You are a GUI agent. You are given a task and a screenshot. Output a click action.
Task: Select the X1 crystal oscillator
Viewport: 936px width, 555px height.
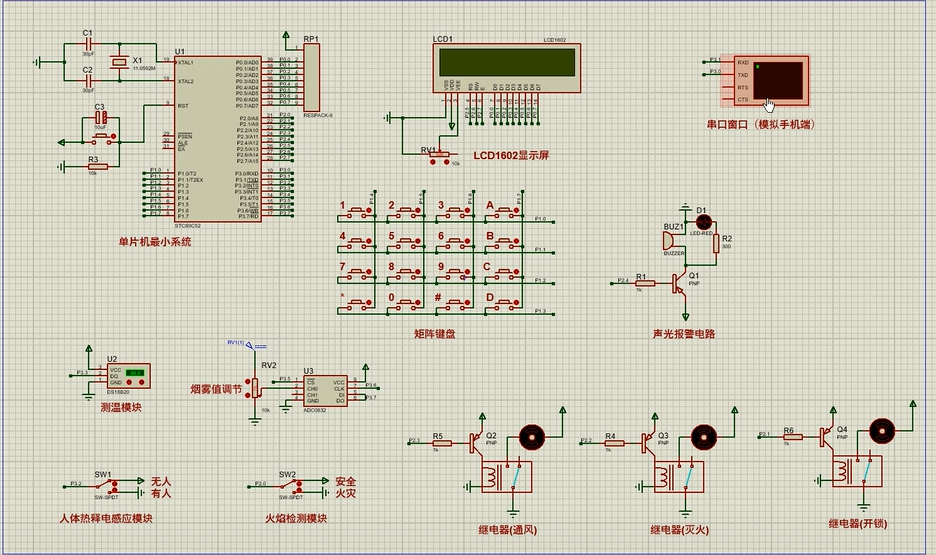(120, 62)
